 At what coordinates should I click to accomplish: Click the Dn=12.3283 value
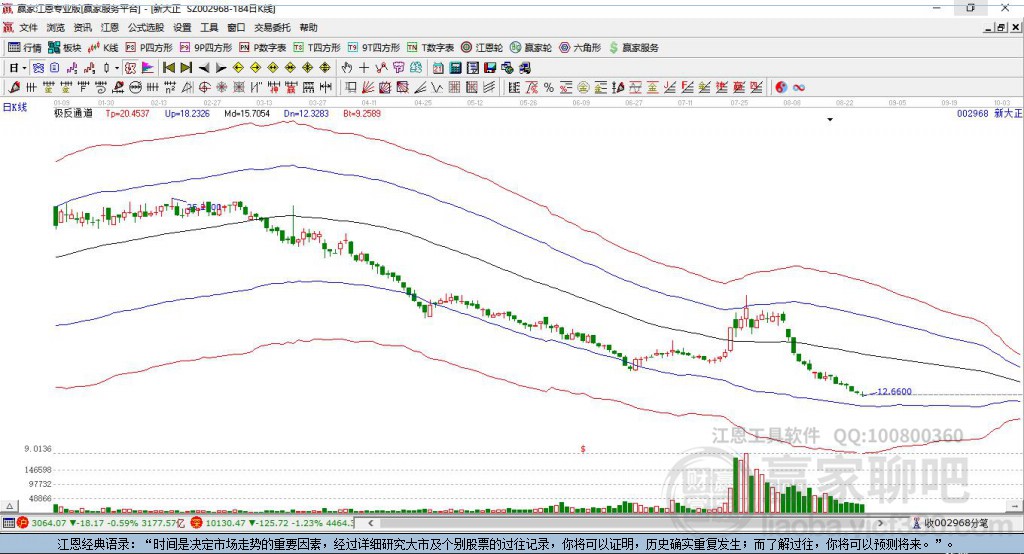coord(306,113)
